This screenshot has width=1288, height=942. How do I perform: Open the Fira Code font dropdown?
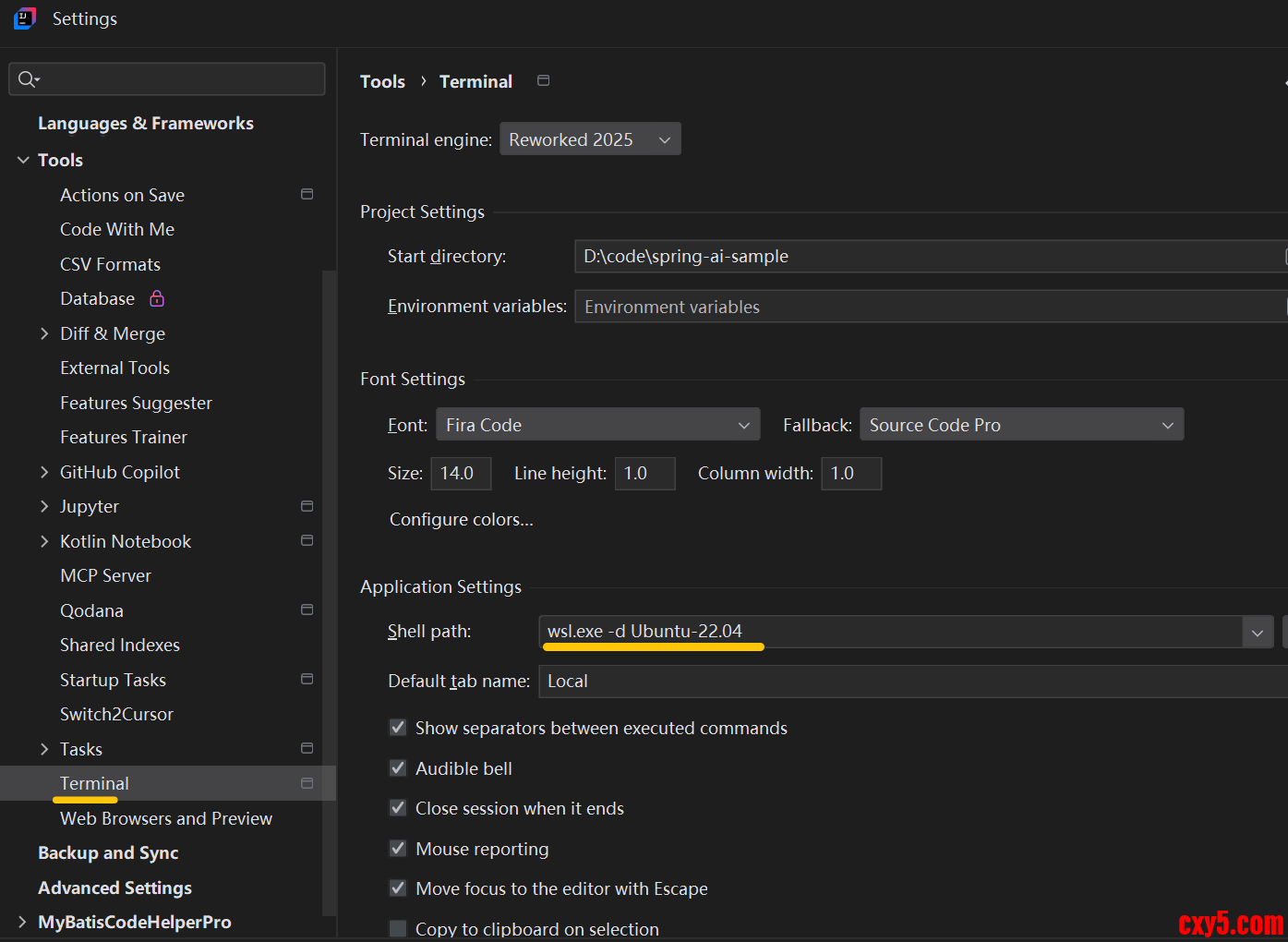coord(597,425)
